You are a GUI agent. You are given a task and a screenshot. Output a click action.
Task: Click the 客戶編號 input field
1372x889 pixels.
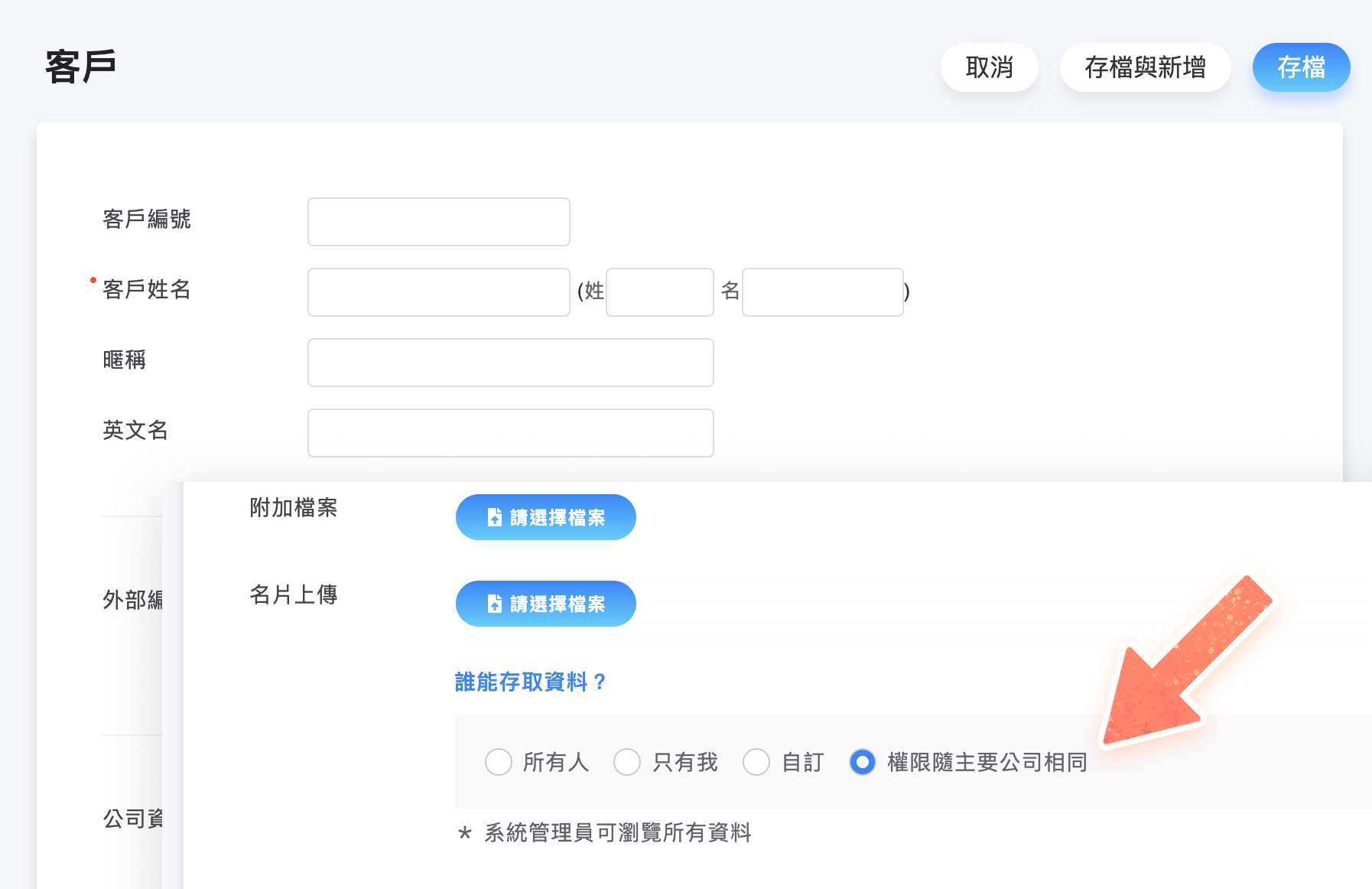(438, 222)
